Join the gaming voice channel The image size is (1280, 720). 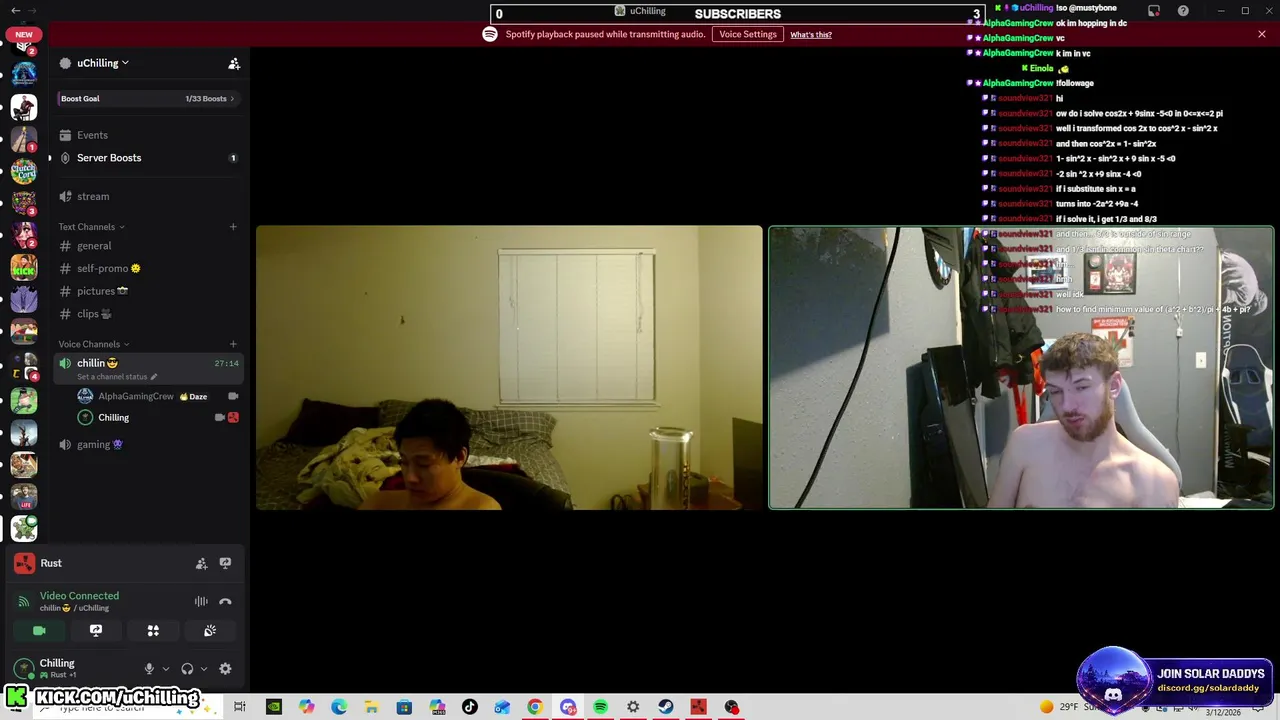click(146, 445)
